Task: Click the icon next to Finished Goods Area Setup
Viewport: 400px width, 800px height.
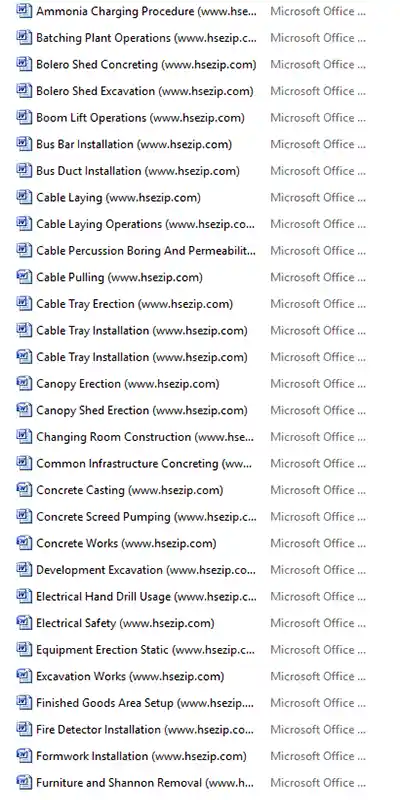Action: (x=24, y=702)
